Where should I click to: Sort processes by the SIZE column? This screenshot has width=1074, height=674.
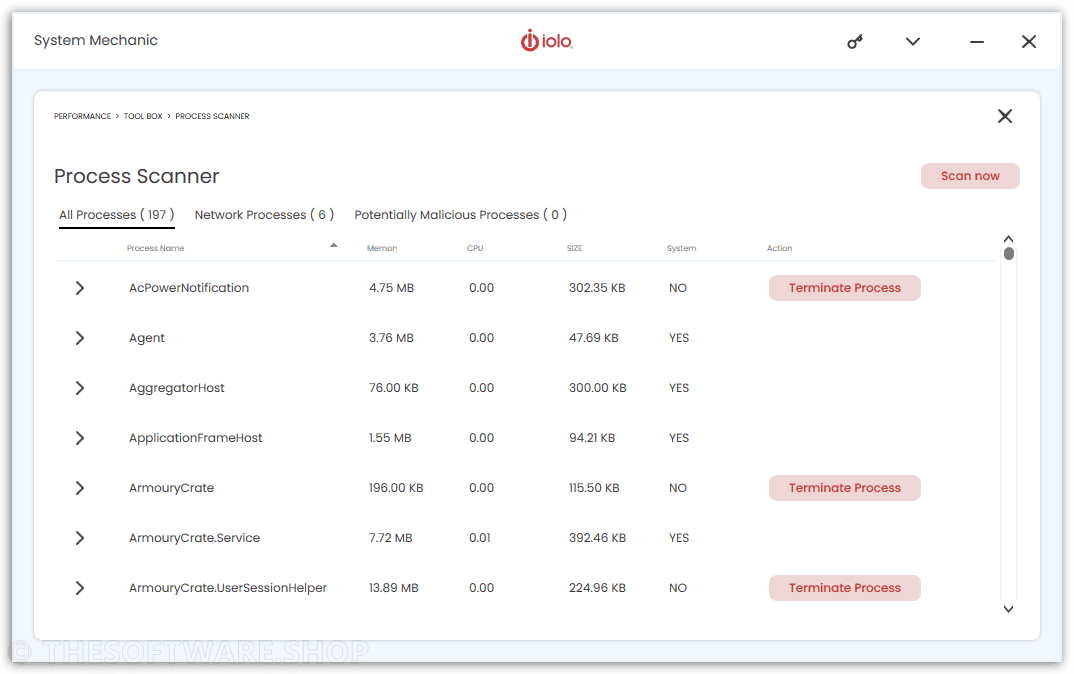tap(575, 248)
